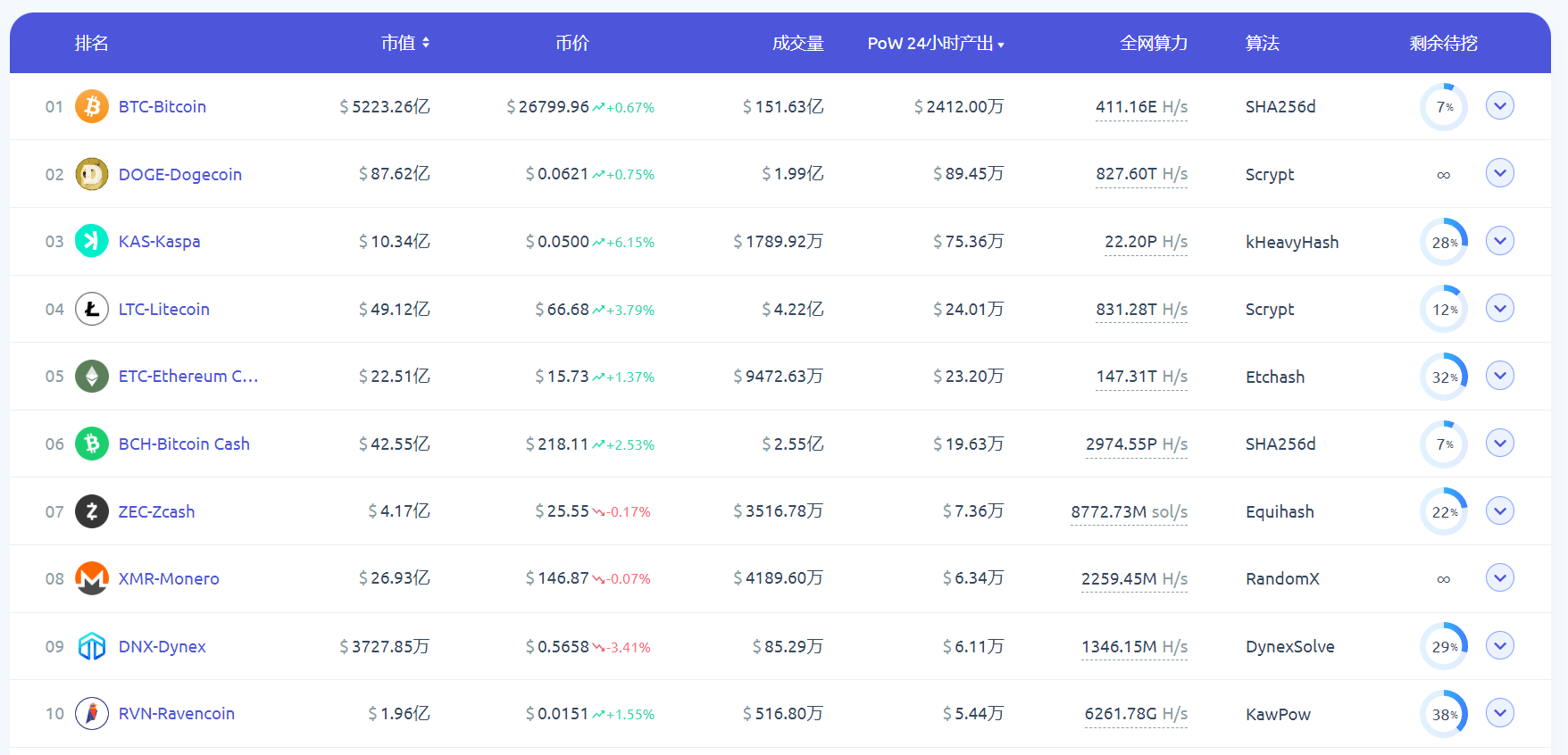
Task: Open the LTC-Litecoin coin link
Action: coord(164,309)
